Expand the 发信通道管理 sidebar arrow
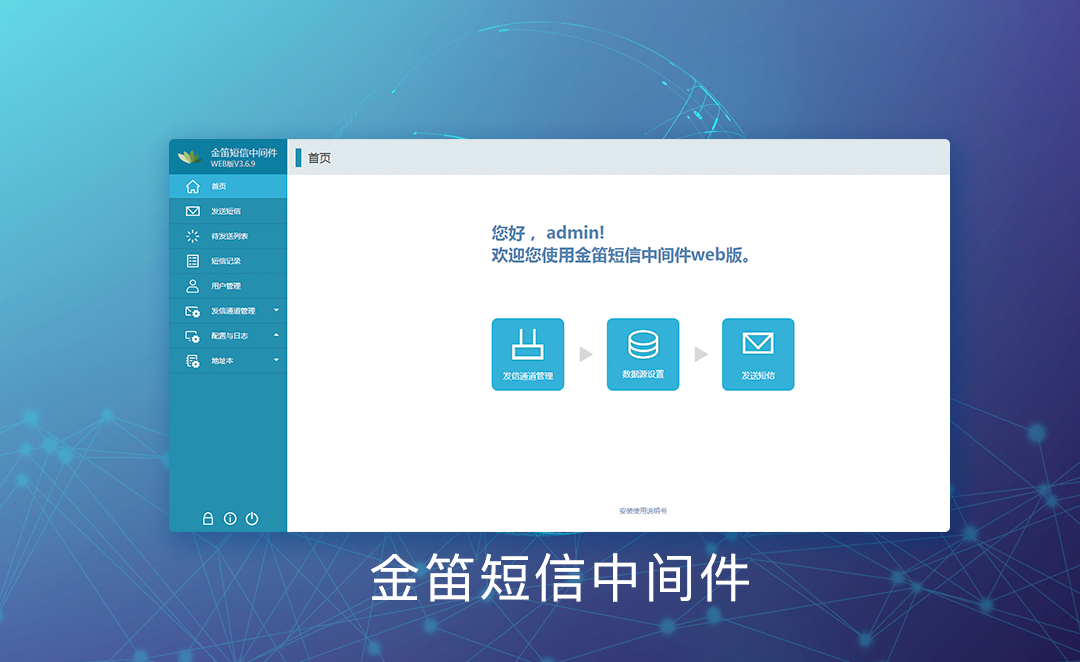The width and height of the screenshot is (1080, 662). [x=276, y=310]
